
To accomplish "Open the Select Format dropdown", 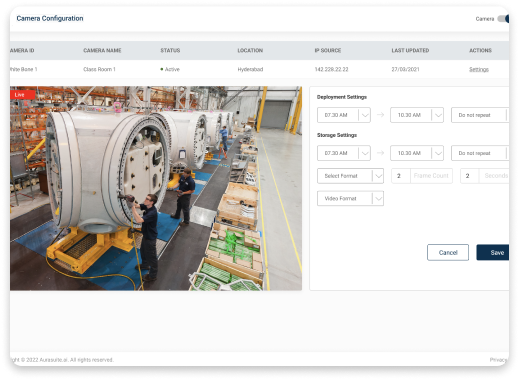I will pyautogui.click(x=350, y=176).
